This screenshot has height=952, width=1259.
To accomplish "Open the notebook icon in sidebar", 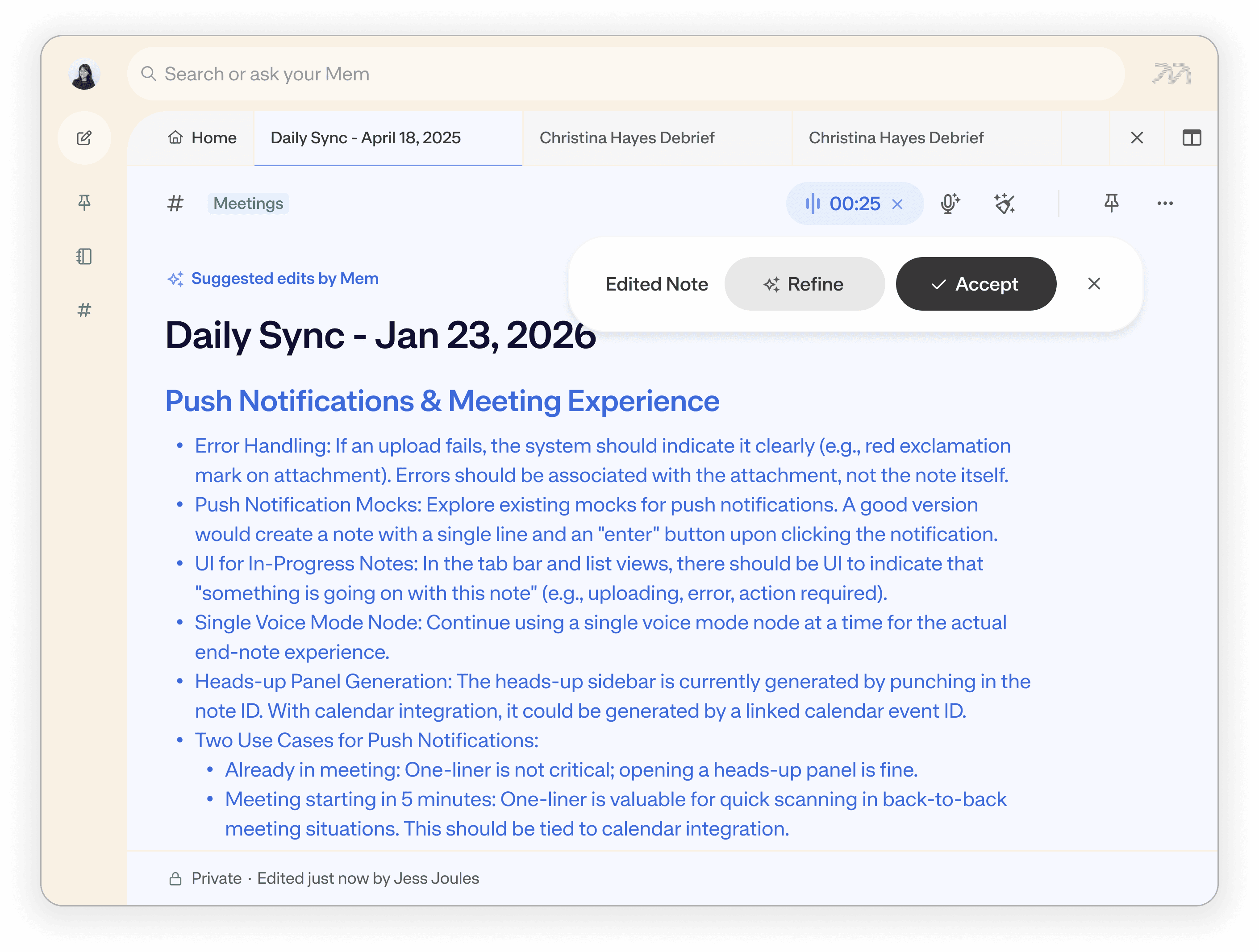I will 84,256.
